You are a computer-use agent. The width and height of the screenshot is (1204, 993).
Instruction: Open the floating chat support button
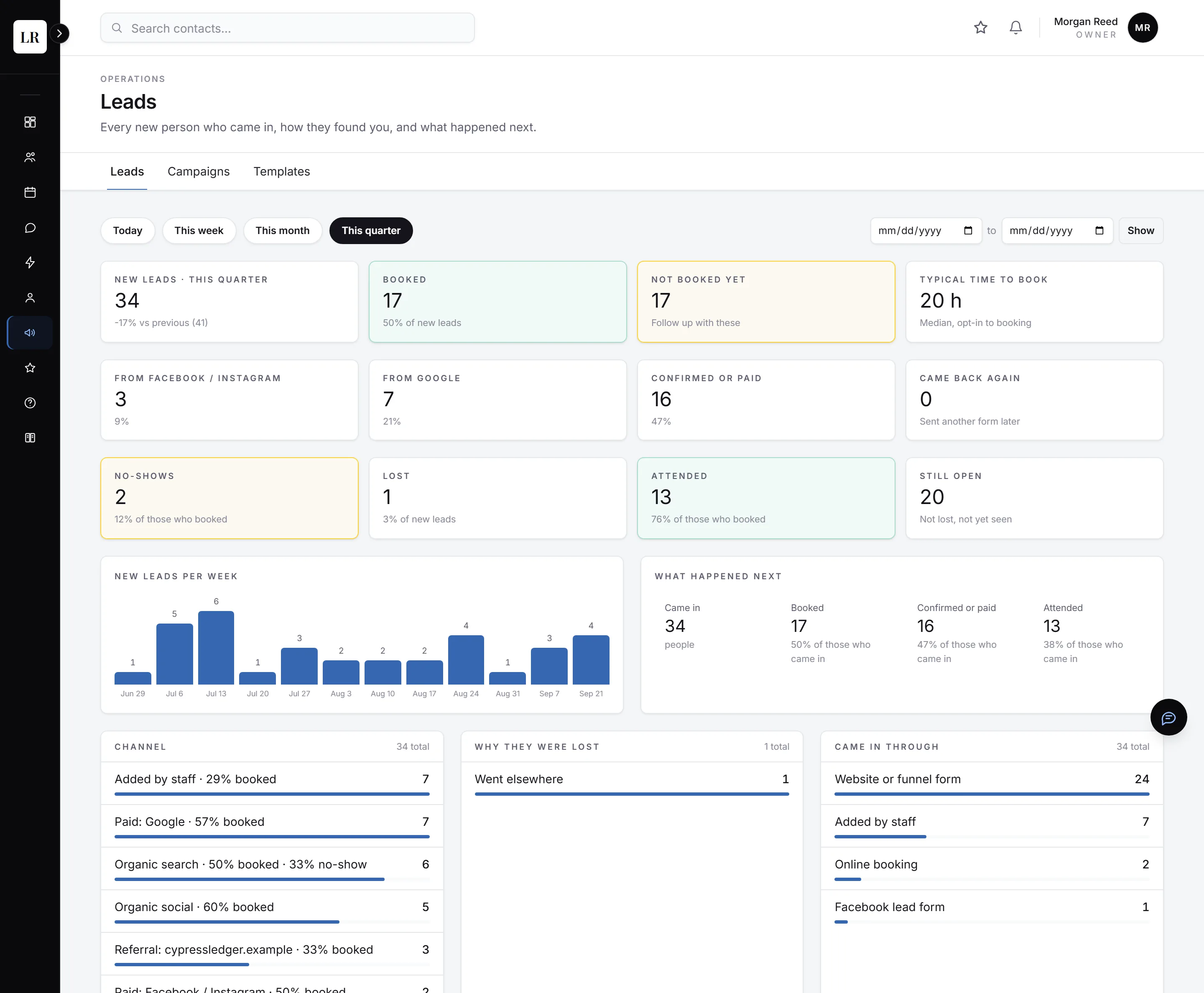pos(1168,717)
